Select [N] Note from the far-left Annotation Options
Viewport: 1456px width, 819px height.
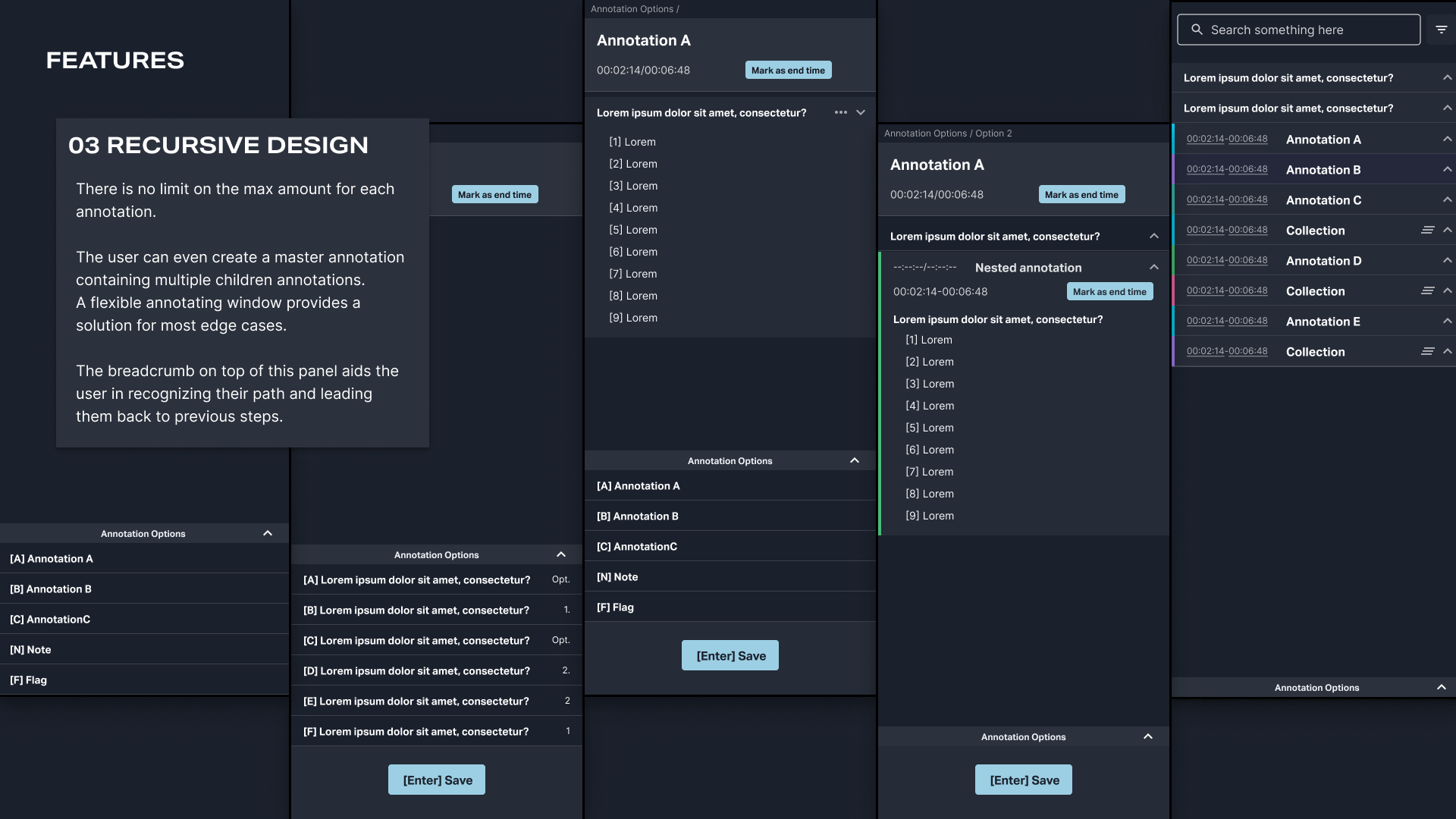(30, 650)
